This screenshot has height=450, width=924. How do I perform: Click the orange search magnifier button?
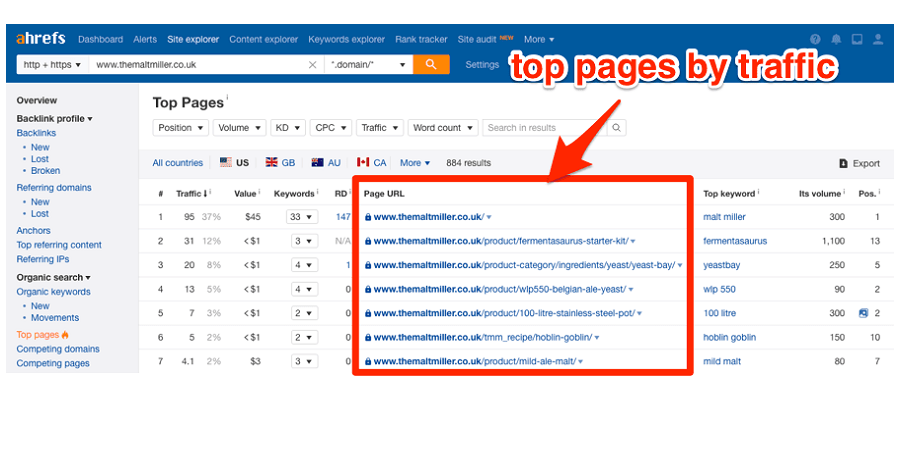point(431,64)
